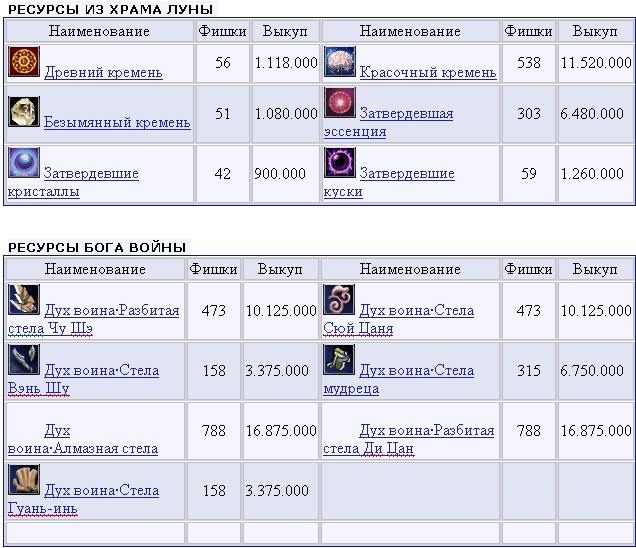The width and height of the screenshot is (636, 548).
Task: Click the Разбитая стела Чу Шэ icon
Action: (24, 300)
